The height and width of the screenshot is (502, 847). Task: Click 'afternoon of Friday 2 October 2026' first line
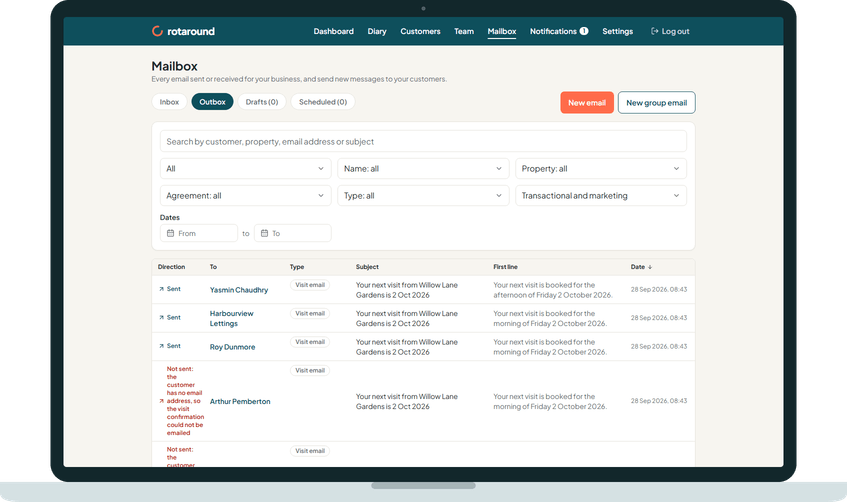pos(553,295)
